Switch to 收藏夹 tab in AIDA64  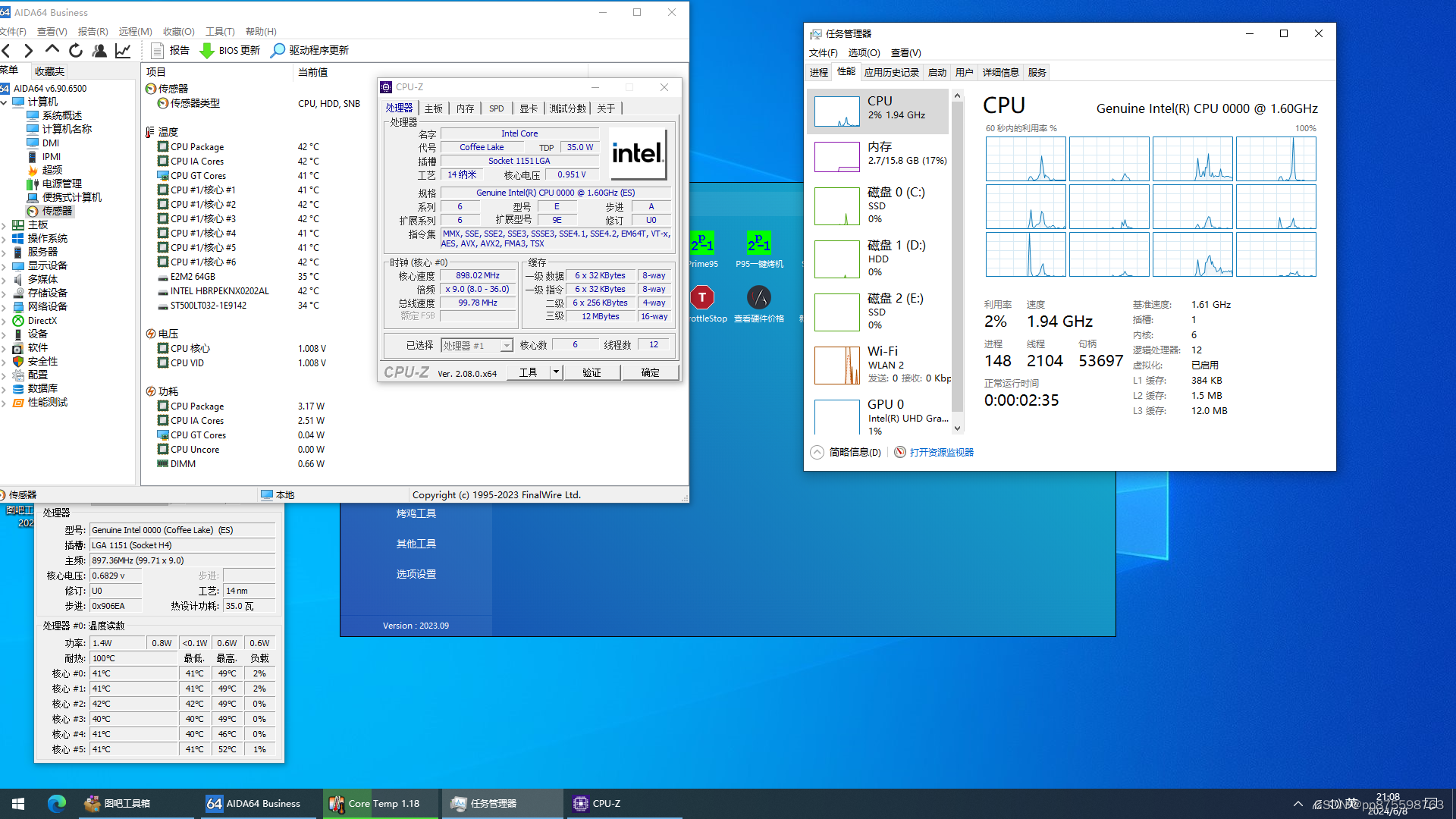[x=49, y=71]
